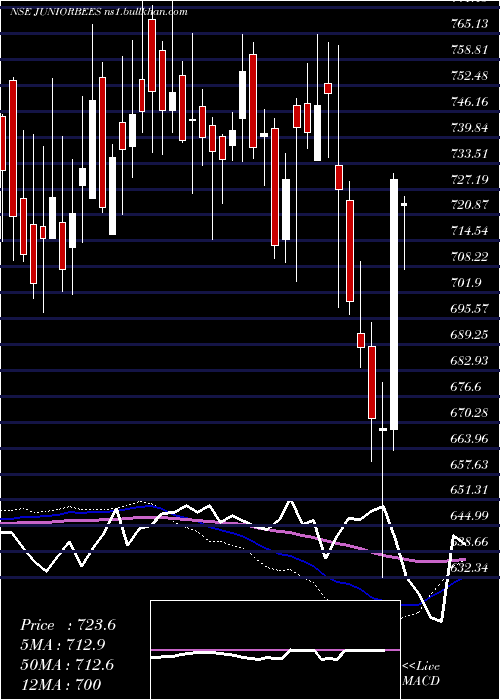
Task: Click the 739.84 price axis label
Action: [x=470, y=128]
